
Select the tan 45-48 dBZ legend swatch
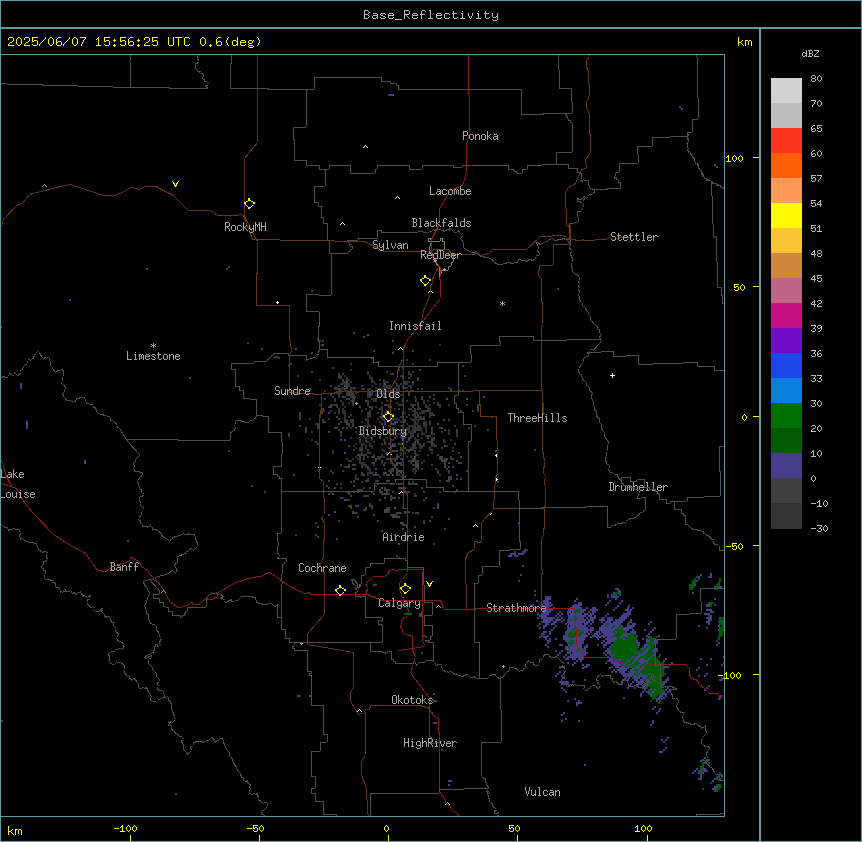pos(786,265)
